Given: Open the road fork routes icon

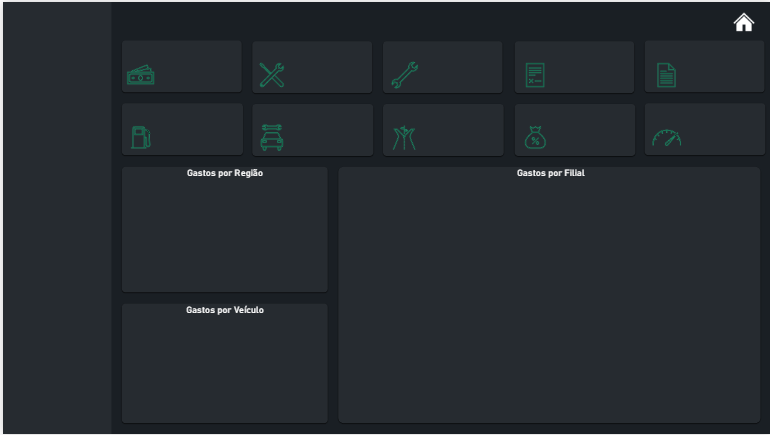Looking at the screenshot, I should pos(404,138).
